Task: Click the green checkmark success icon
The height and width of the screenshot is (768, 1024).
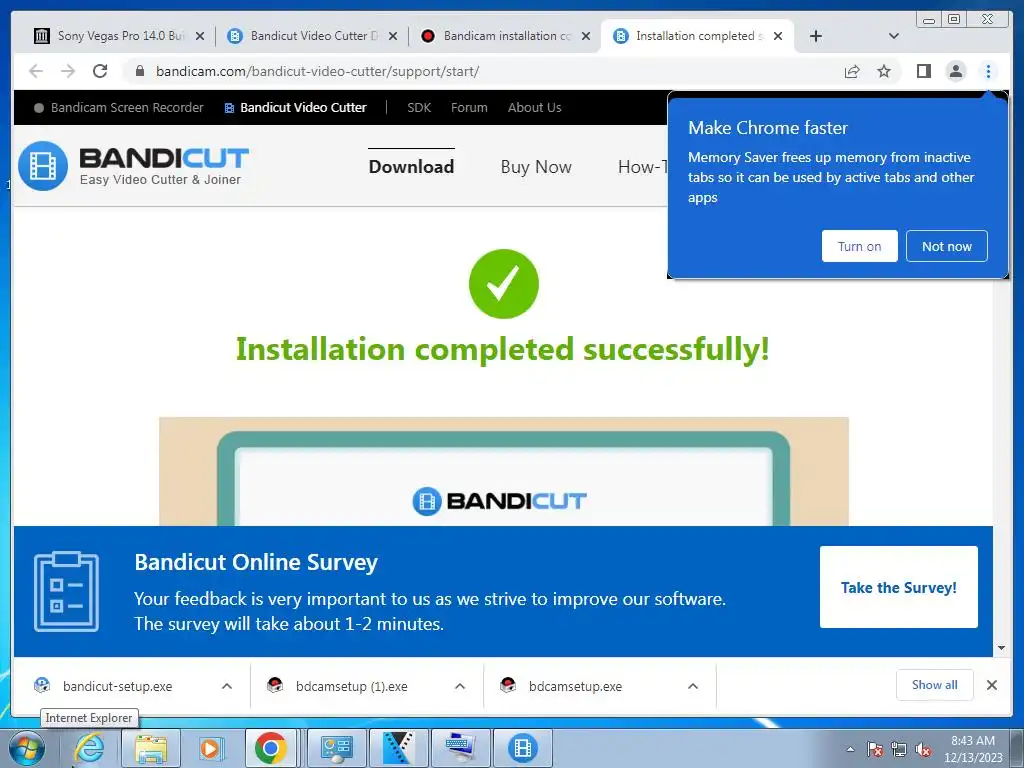Action: click(504, 284)
